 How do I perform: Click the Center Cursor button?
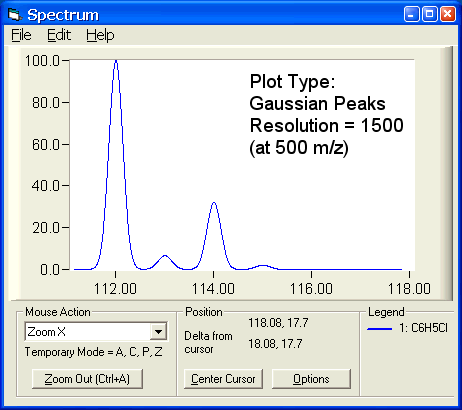pos(223,379)
